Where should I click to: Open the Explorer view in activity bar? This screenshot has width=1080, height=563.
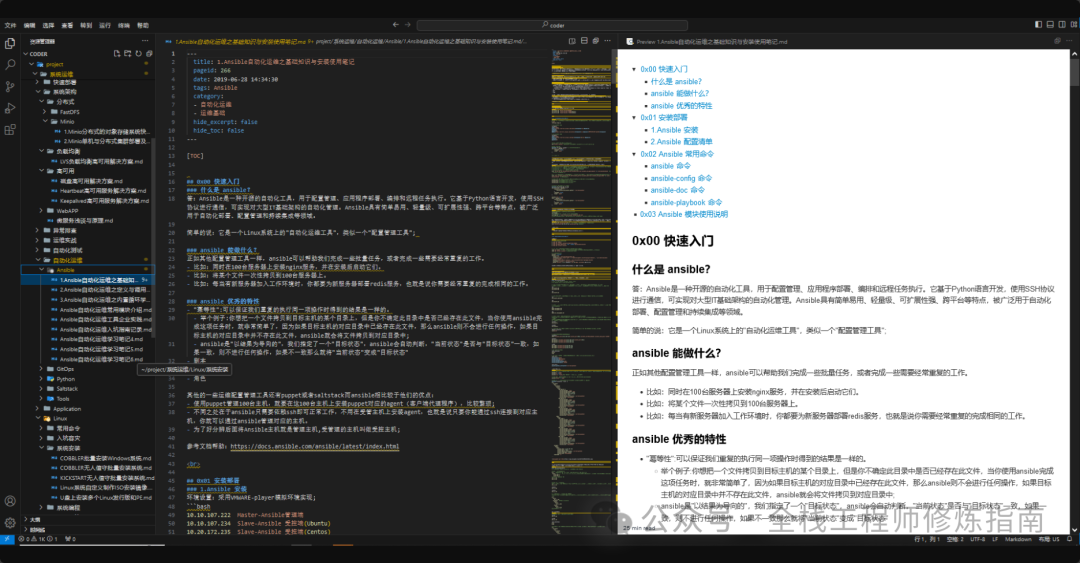click(10, 43)
